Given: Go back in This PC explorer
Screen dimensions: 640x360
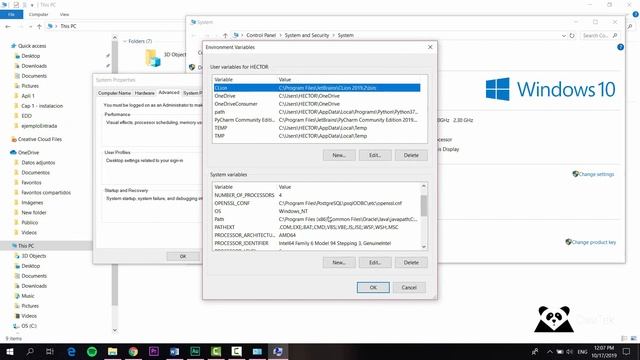Looking at the screenshot, I should 8,26.
